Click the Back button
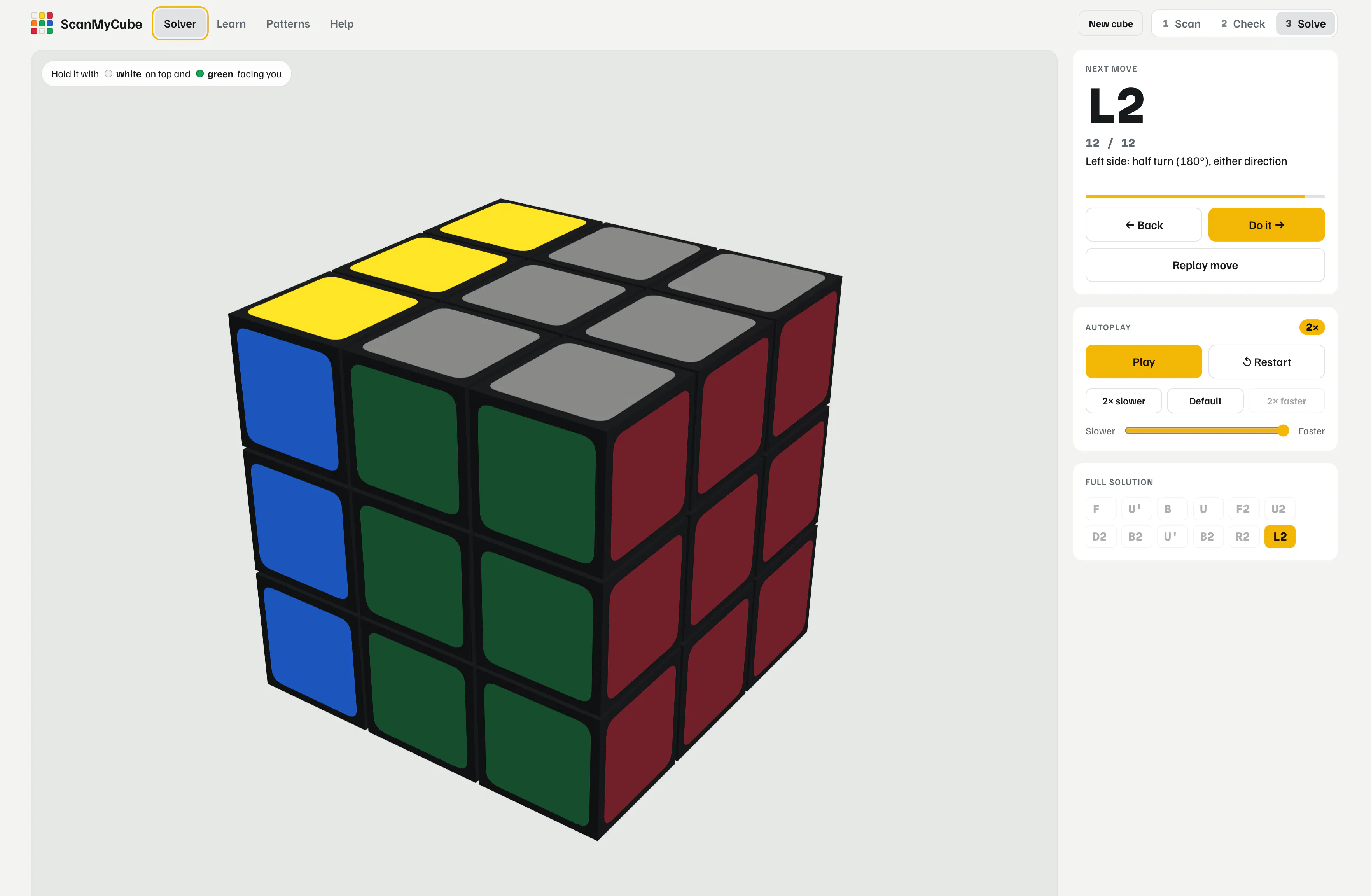 [x=1144, y=225]
